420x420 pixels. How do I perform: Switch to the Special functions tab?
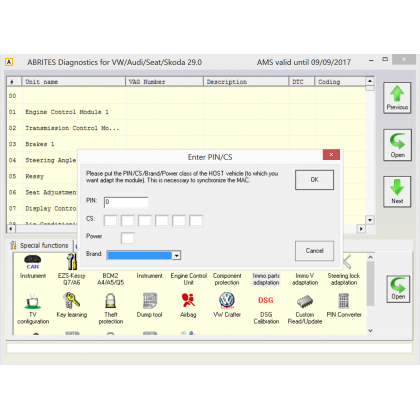[x=39, y=245]
